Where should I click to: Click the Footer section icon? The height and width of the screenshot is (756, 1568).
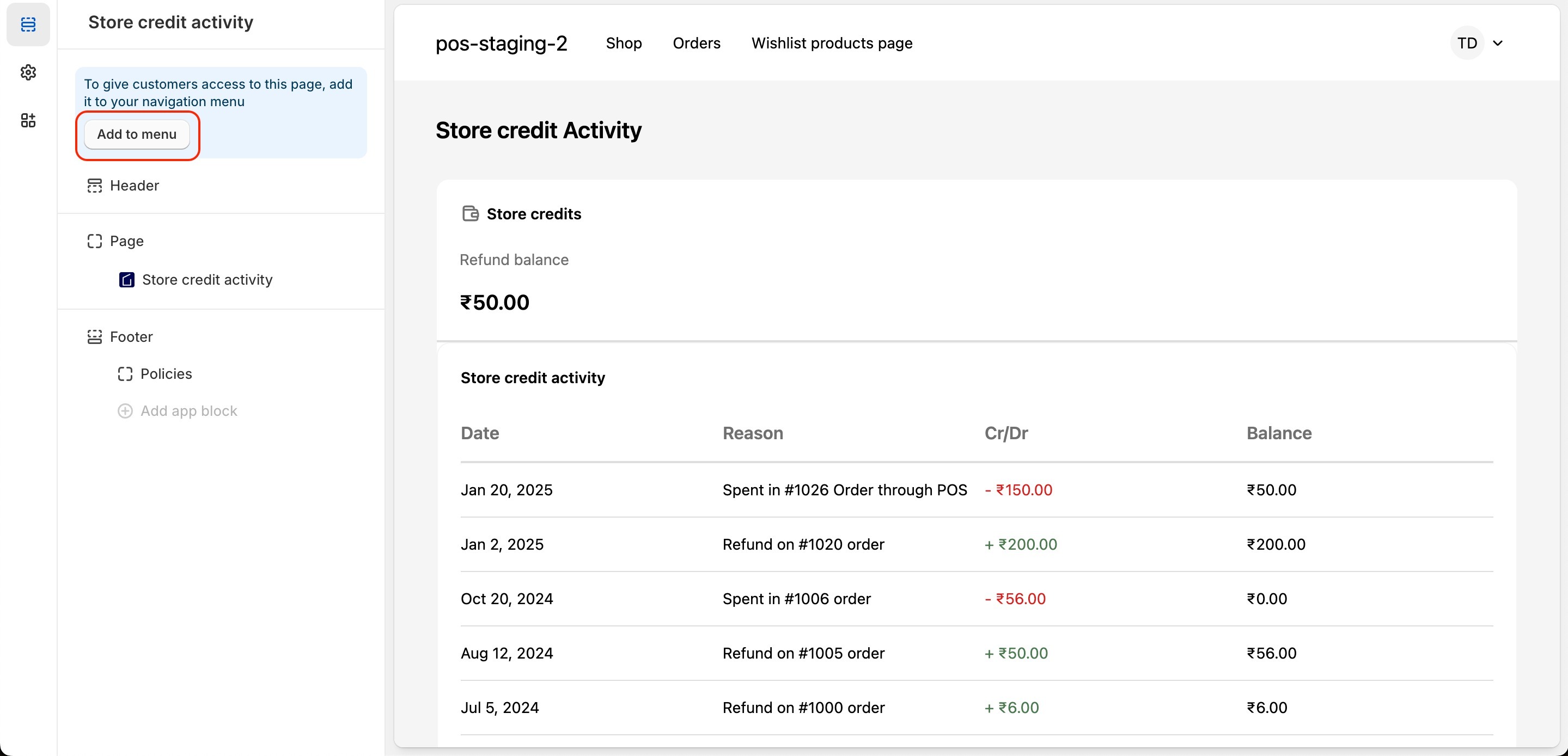tap(94, 336)
